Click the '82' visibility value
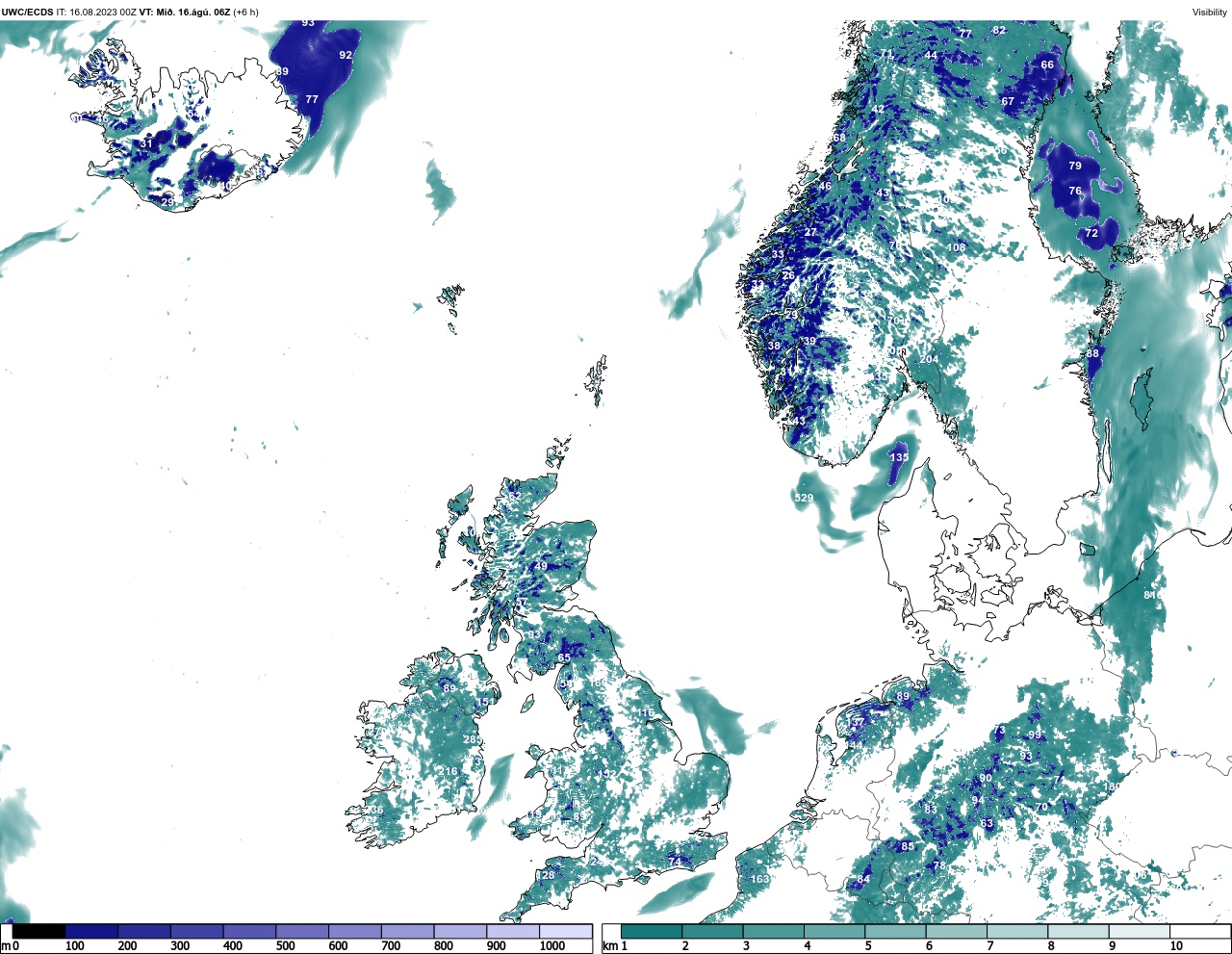 (999, 30)
